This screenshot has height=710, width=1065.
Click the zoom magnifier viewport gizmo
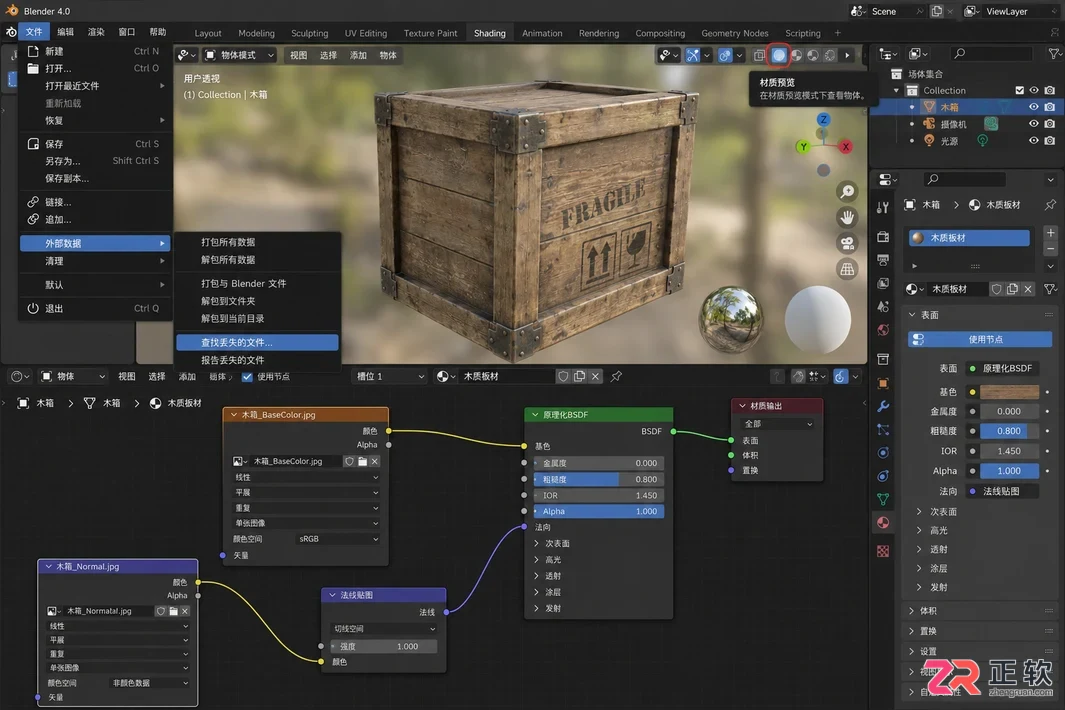[x=847, y=192]
